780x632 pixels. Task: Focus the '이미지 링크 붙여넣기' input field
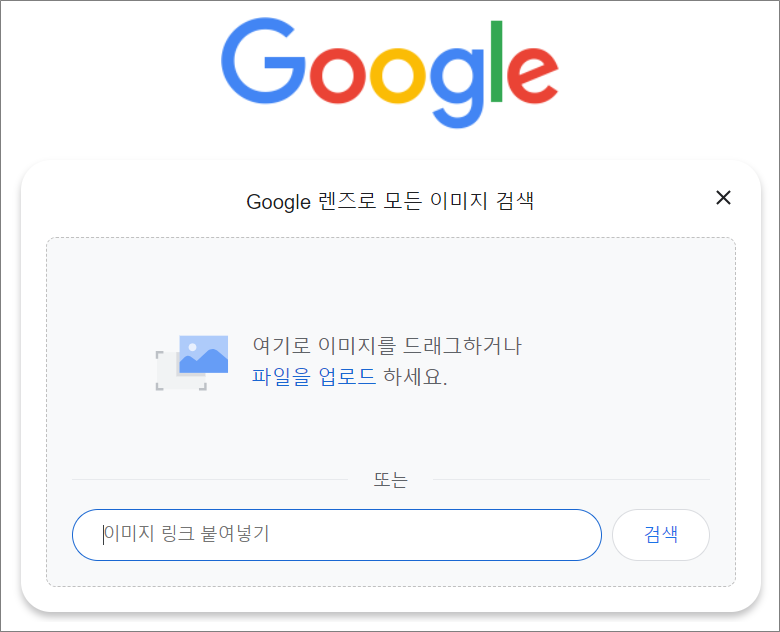[x=337, y=535]
